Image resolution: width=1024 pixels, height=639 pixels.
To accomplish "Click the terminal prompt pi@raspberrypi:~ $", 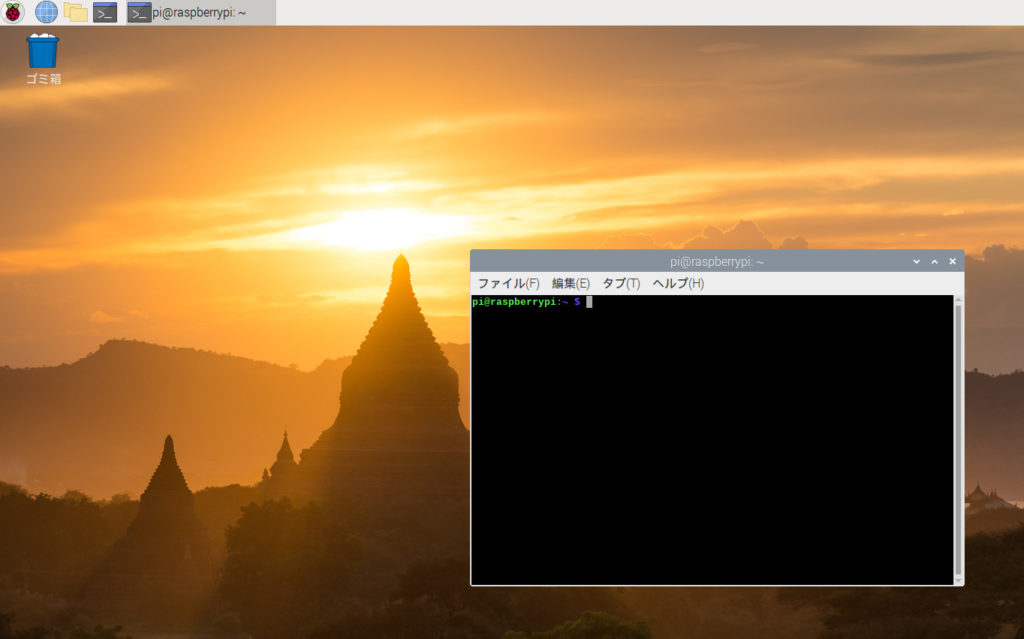I will [x=526, y=302].
